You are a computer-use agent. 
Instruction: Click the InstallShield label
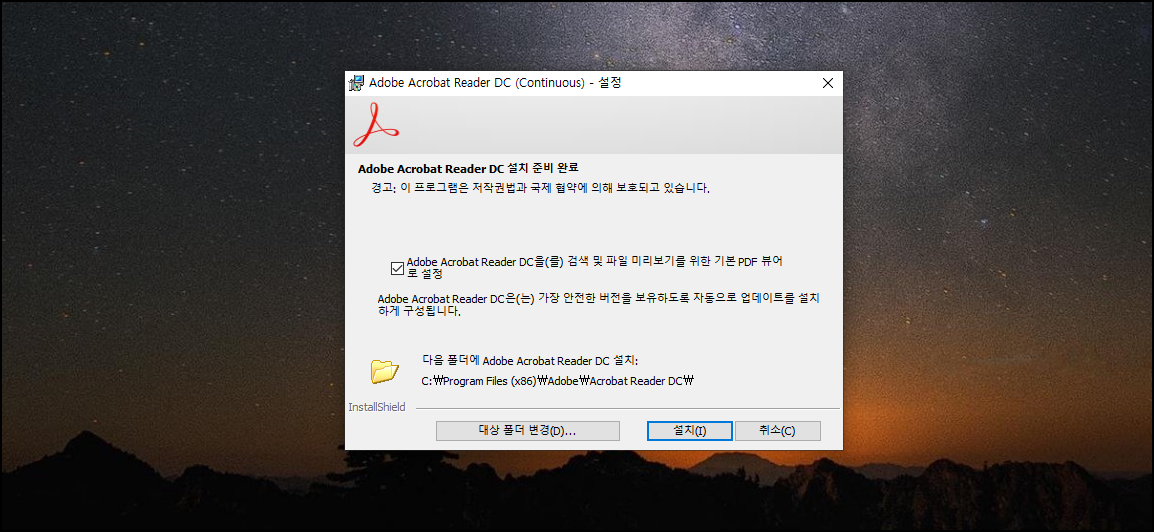point(377,407)
